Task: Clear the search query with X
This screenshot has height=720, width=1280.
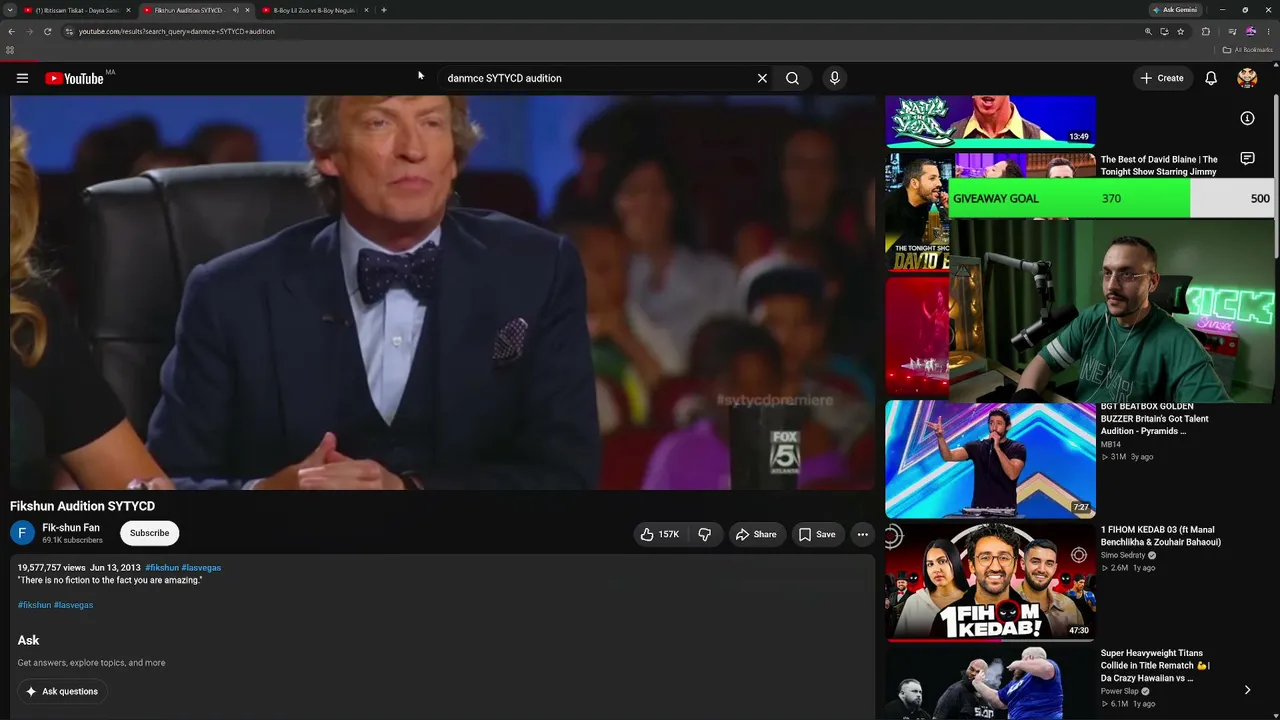Action: click(762, 78)
